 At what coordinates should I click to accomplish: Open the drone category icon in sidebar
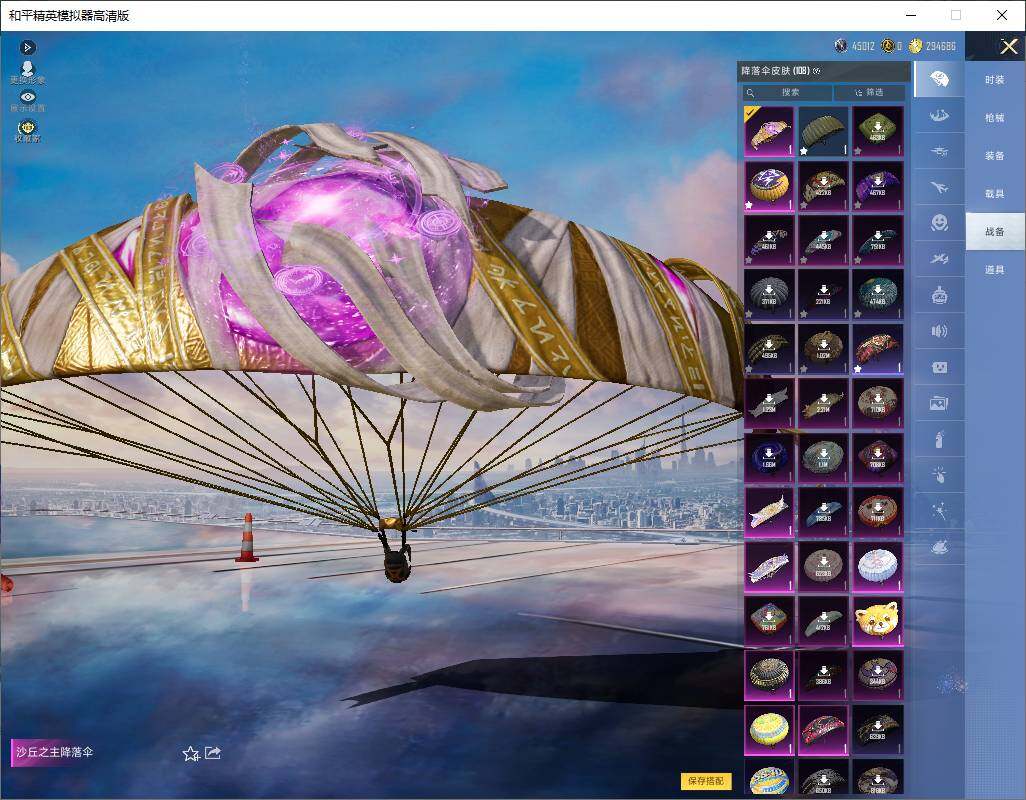[x=939, y=152]
